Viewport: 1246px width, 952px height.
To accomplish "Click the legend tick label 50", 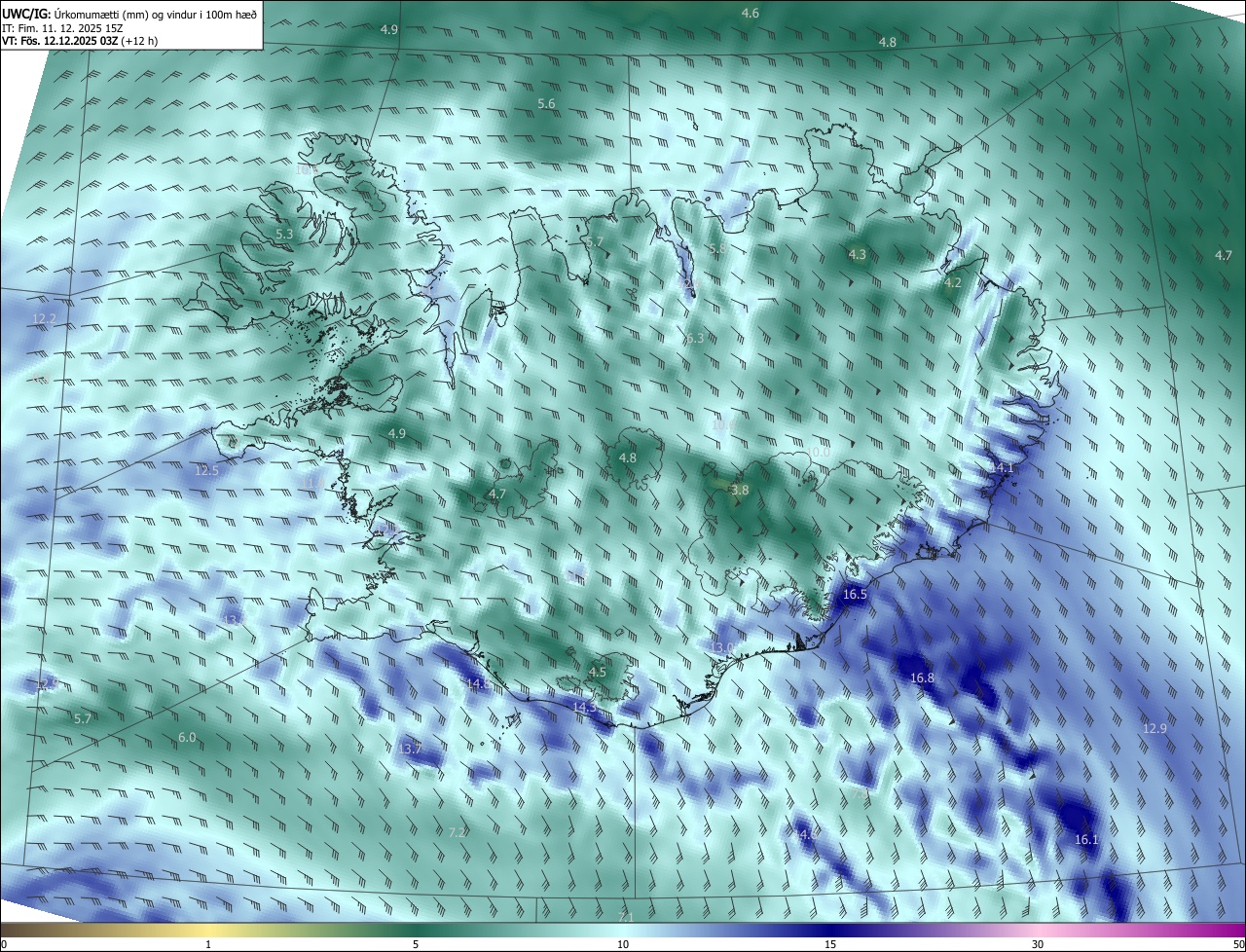I will click(x=1238, y=944).
